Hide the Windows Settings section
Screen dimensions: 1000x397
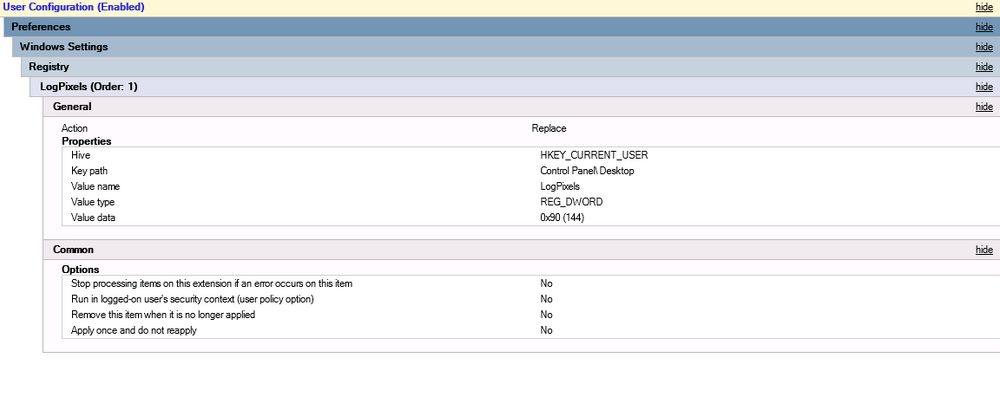[984, 47]
